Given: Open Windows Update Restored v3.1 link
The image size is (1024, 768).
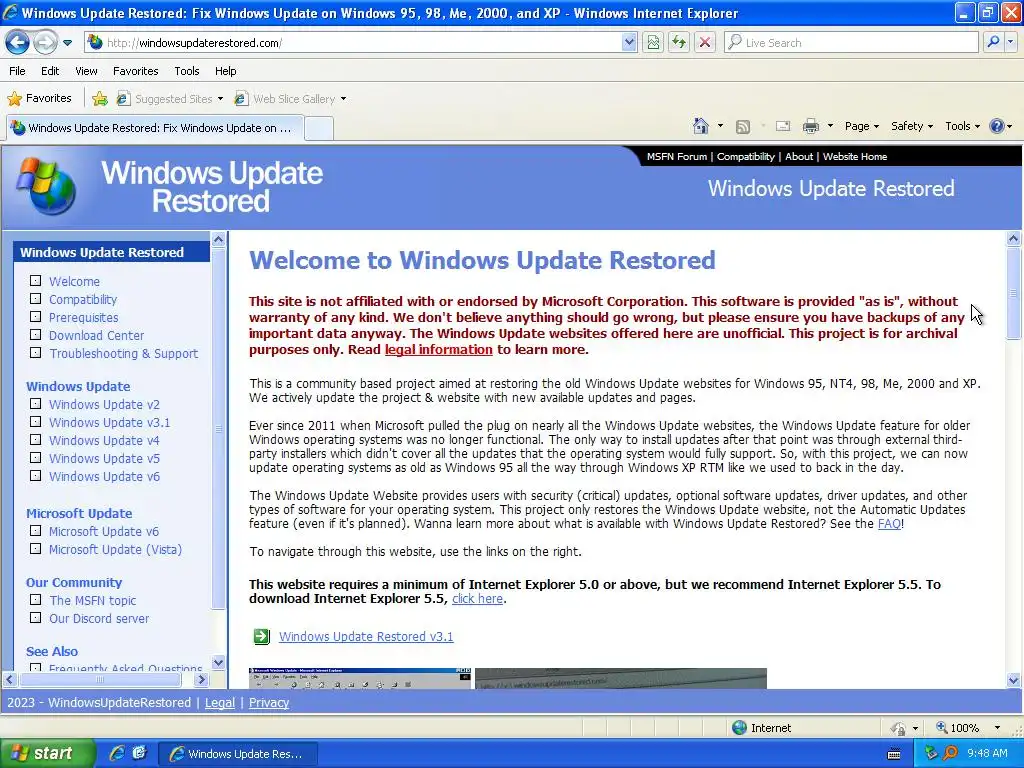Looking at the screenshot, I should 366,637.
